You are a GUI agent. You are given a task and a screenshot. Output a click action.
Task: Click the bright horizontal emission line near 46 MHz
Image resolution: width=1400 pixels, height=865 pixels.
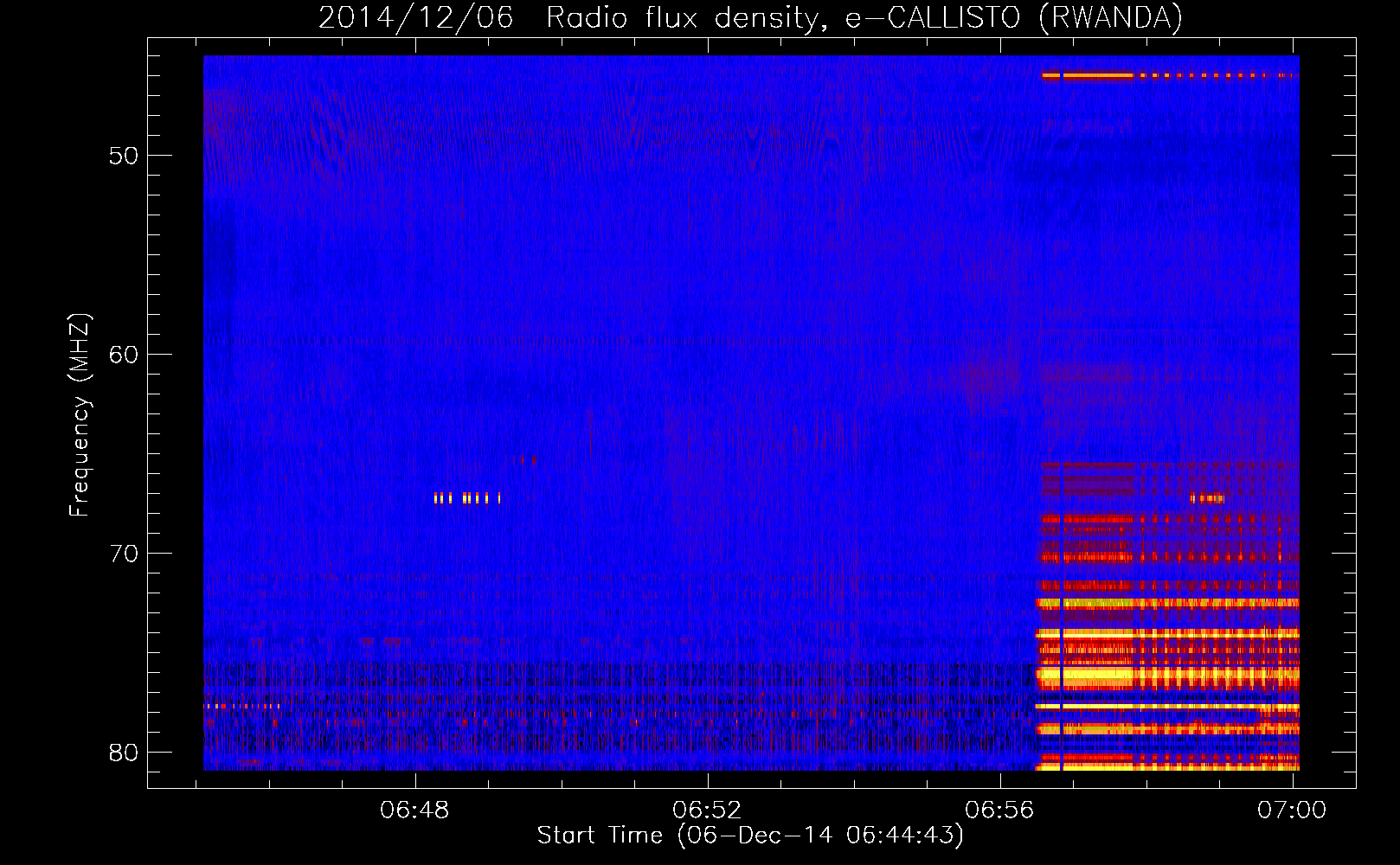pos(1170,76)
